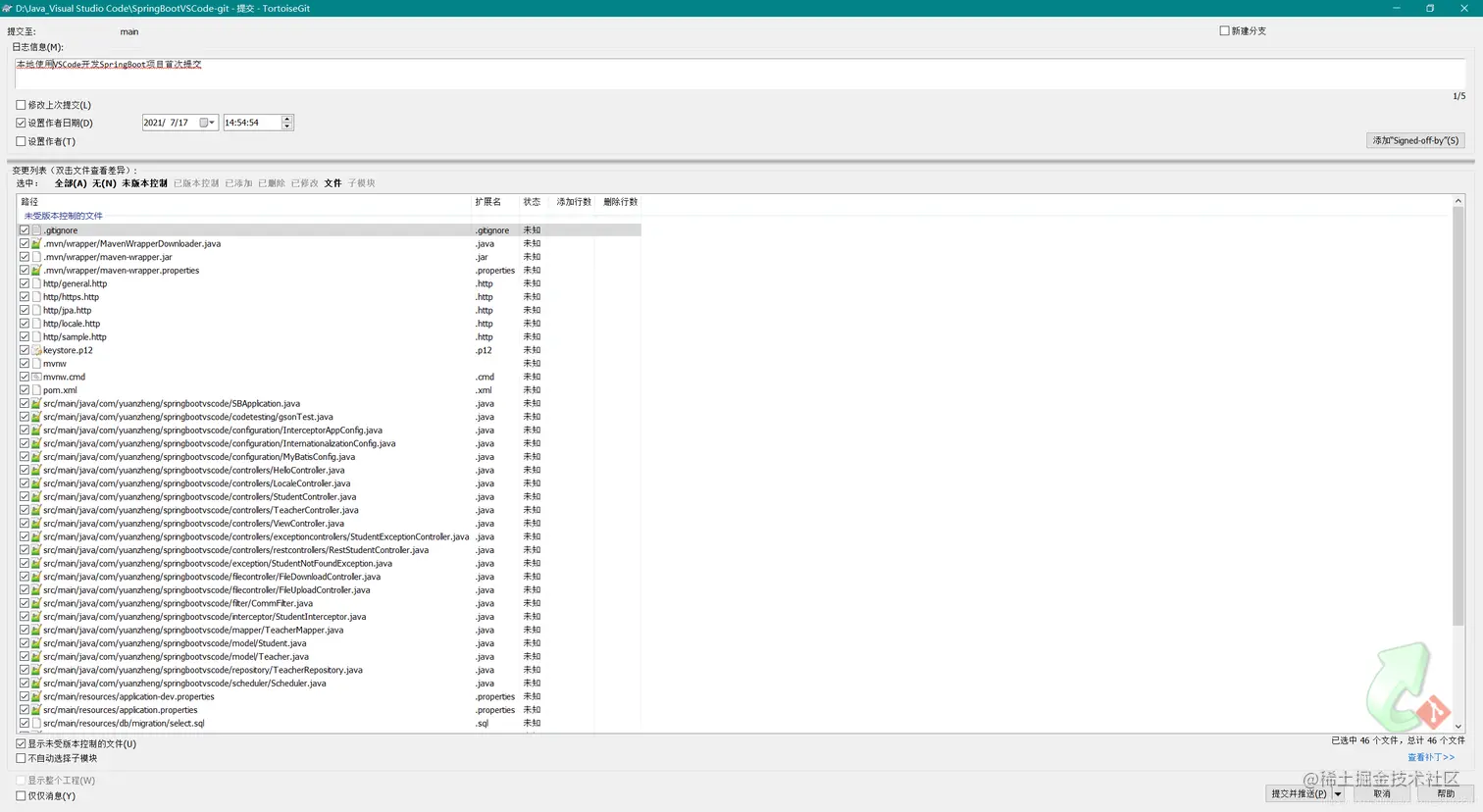Click the file icon of select.sql
This screenshot has height=812, width=1483.
click(36, 724)
